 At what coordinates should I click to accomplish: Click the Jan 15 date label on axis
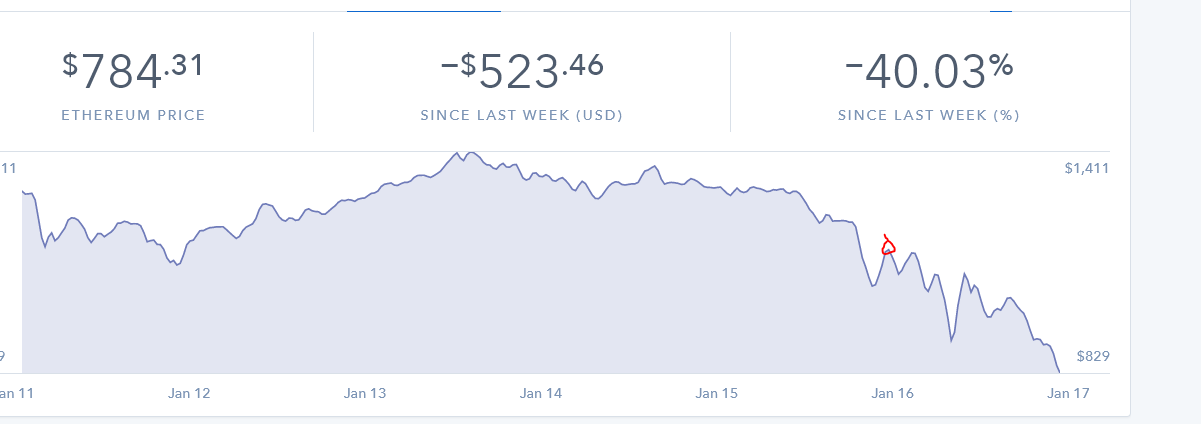717,394
